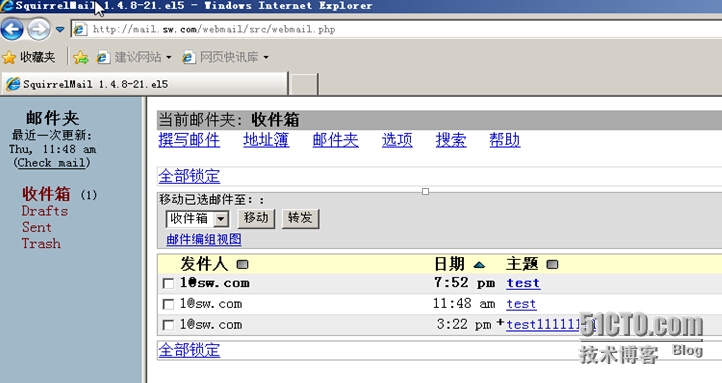Click the top 全部锁定 select all link
The height and width of the screenshot is (383, 722).
pos(189,176)
